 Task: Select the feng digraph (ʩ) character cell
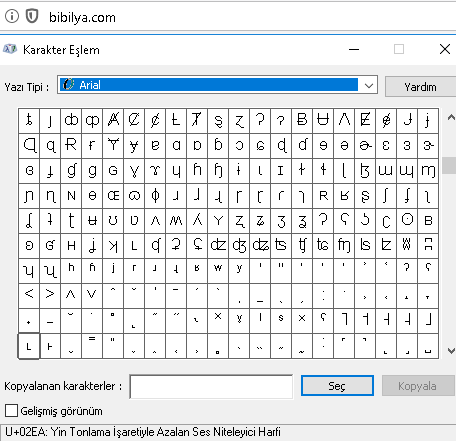[x=344, y=246]
